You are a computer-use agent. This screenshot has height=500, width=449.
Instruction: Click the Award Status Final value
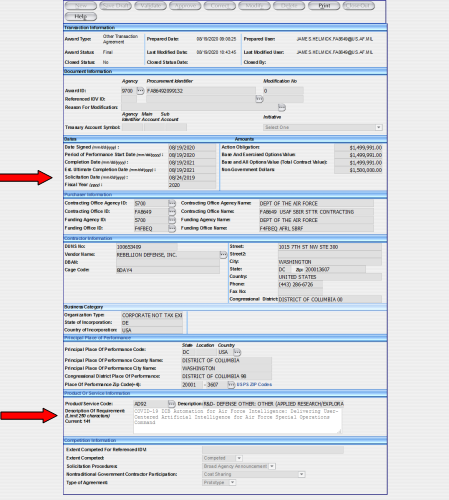108,52
